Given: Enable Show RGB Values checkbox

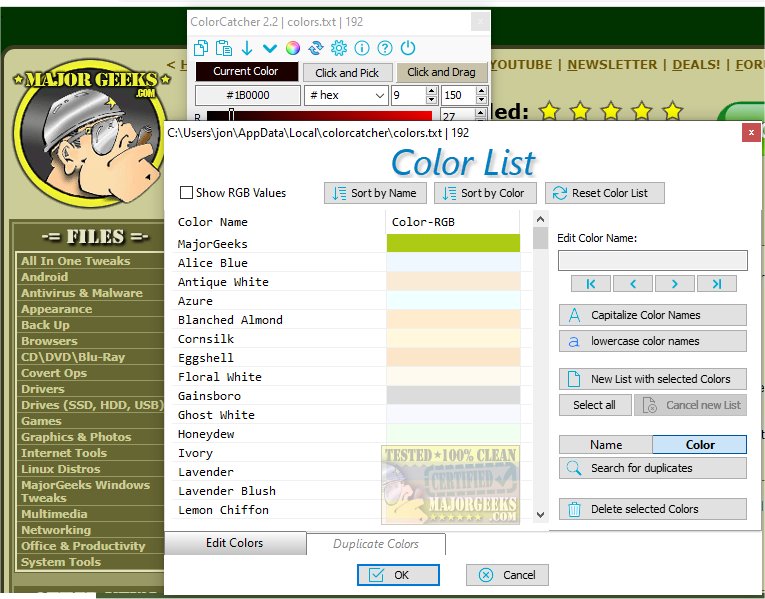Looking at the screenshot, I should [186, 193].
